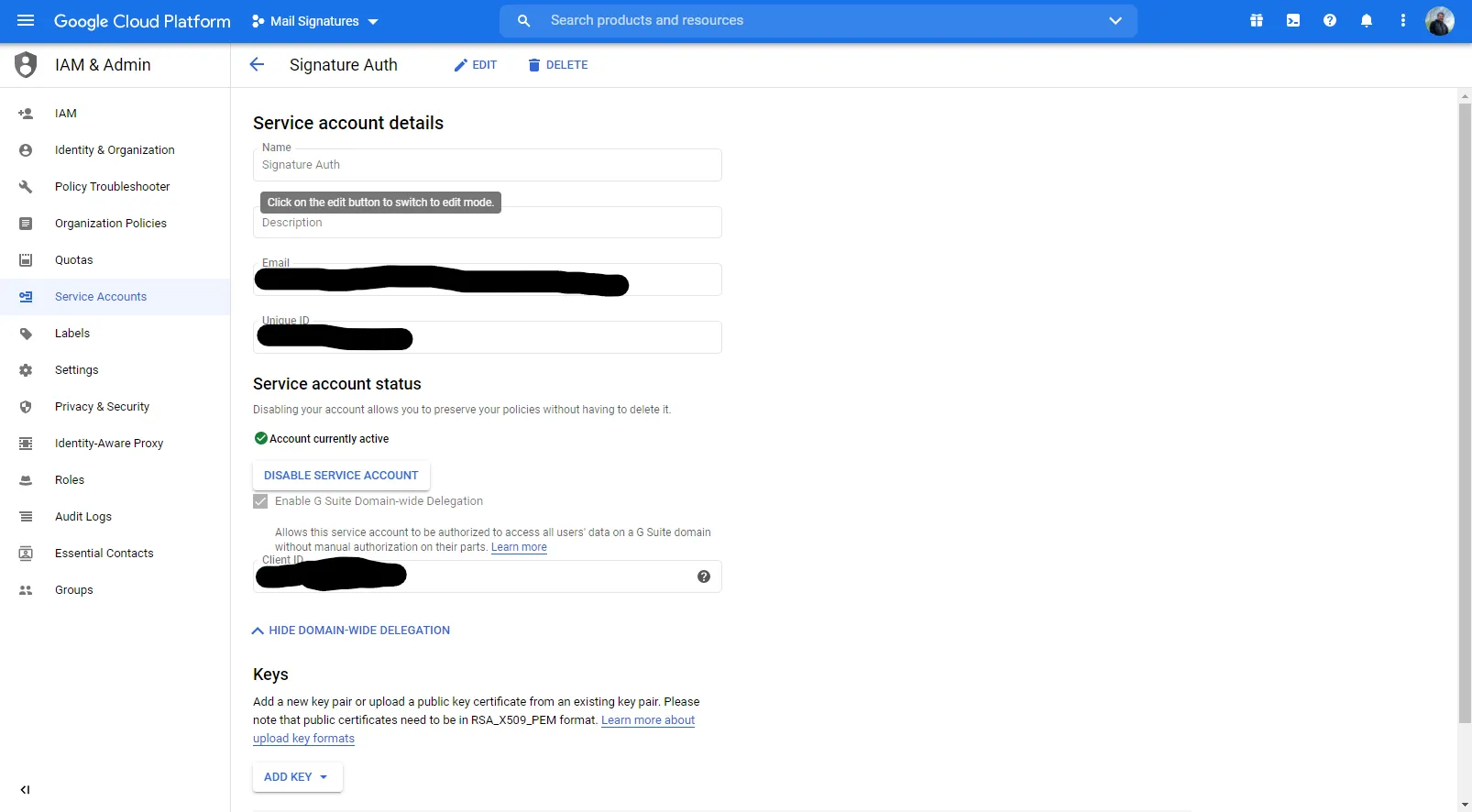Image resolution: width=1472 pixels, height=812 pixels.
Task: Click the Labels tag icon
Action: click(26, 334)
